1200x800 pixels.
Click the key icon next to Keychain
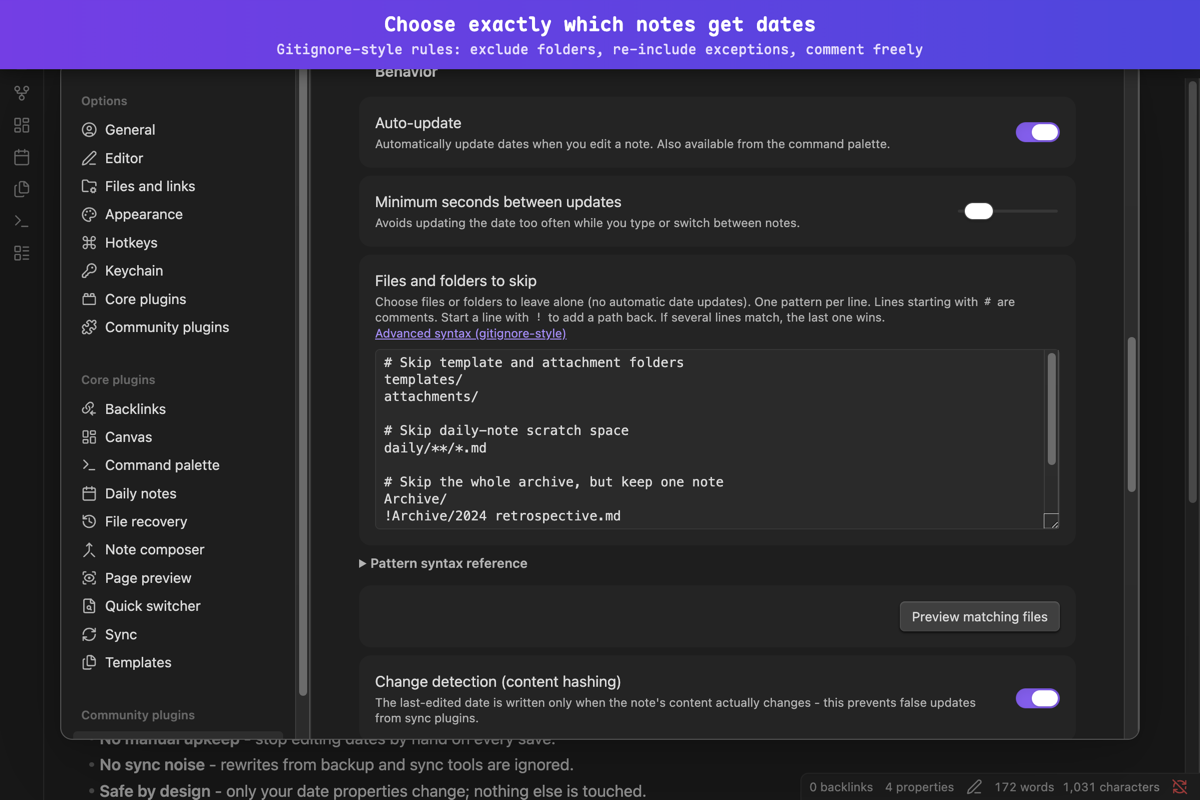click(89, 270)
